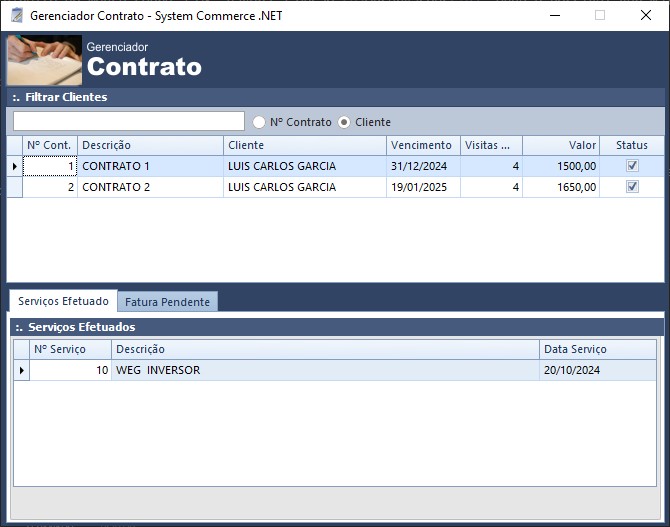The width and height of the screenshot is (670, 527).
Task: Click the visits cell of CONTRATO 2
Action: (491, 187)
